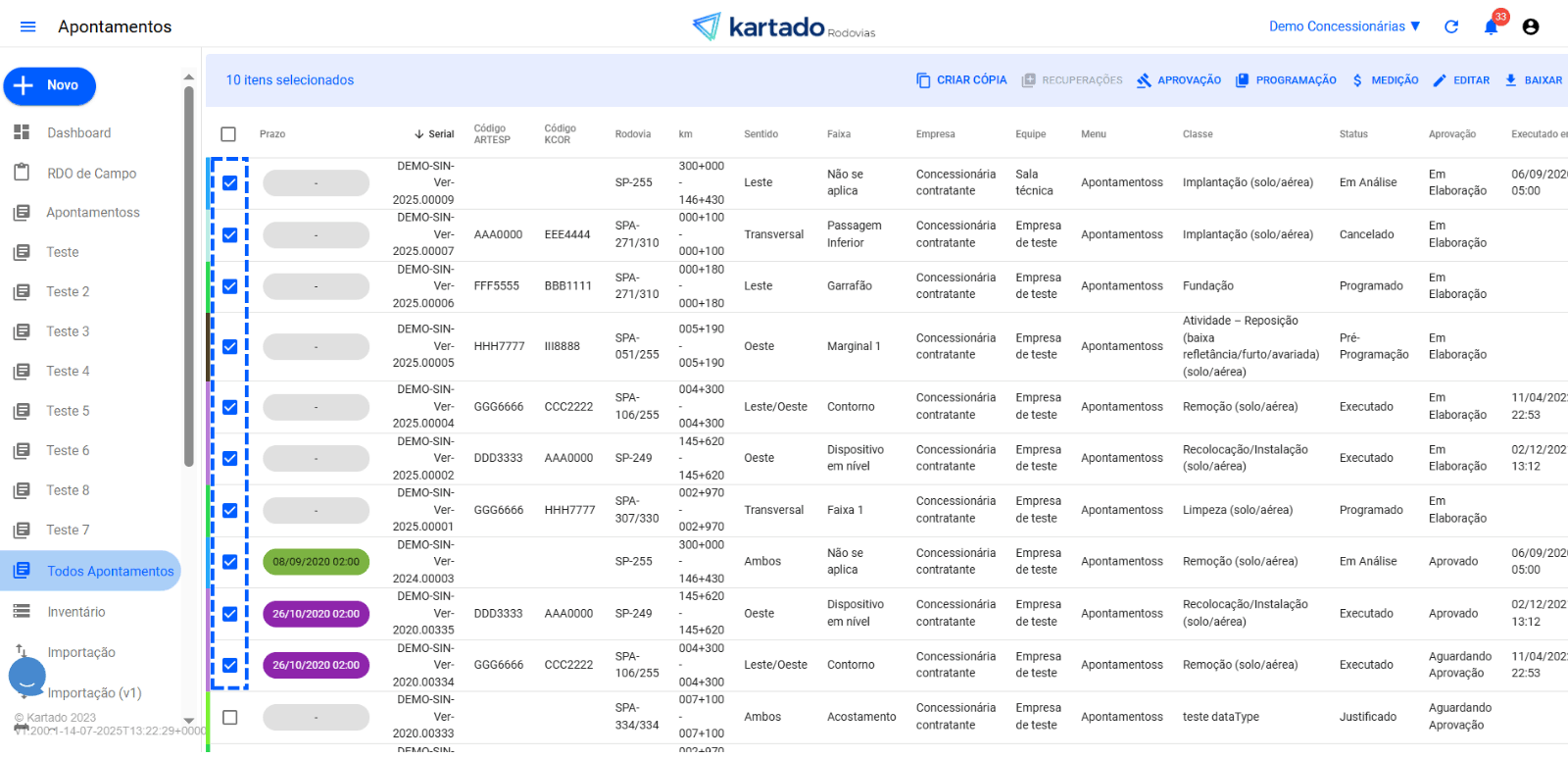Click the Criar Cópia copy icon

pos(923,80)
